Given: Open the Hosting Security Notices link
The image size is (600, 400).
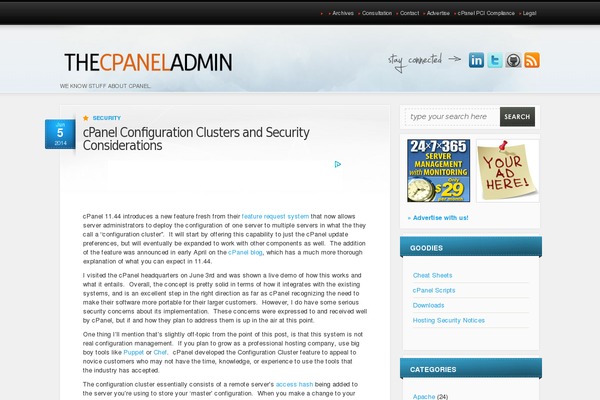Looking at the screenshot, I should tap(449, 320).
